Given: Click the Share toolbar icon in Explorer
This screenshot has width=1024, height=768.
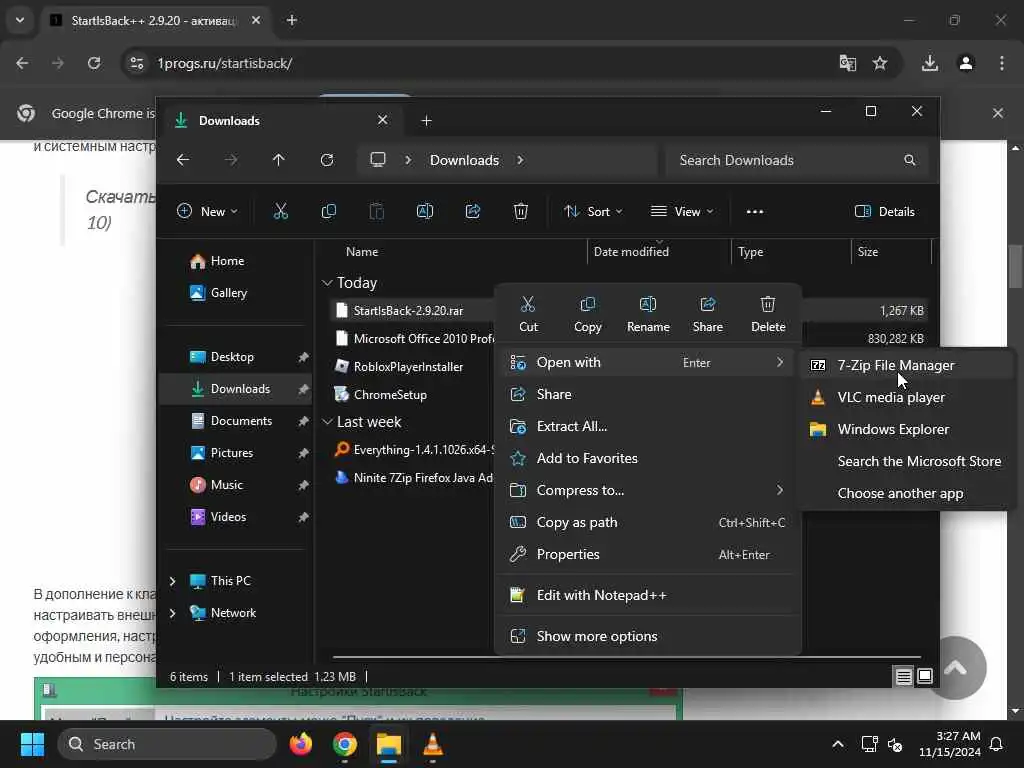Looking at the screenshot, I should pyautogui.click(x=473, y=212).
